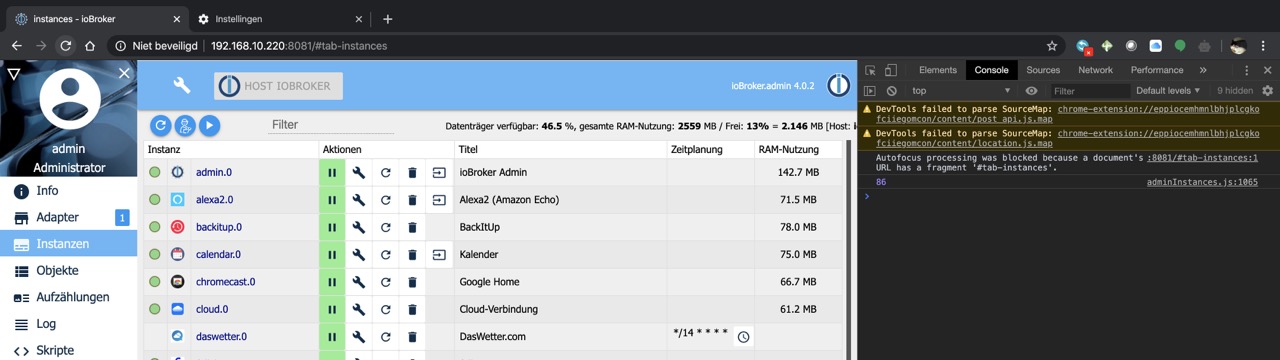Reload the browser page

(65, 46)
